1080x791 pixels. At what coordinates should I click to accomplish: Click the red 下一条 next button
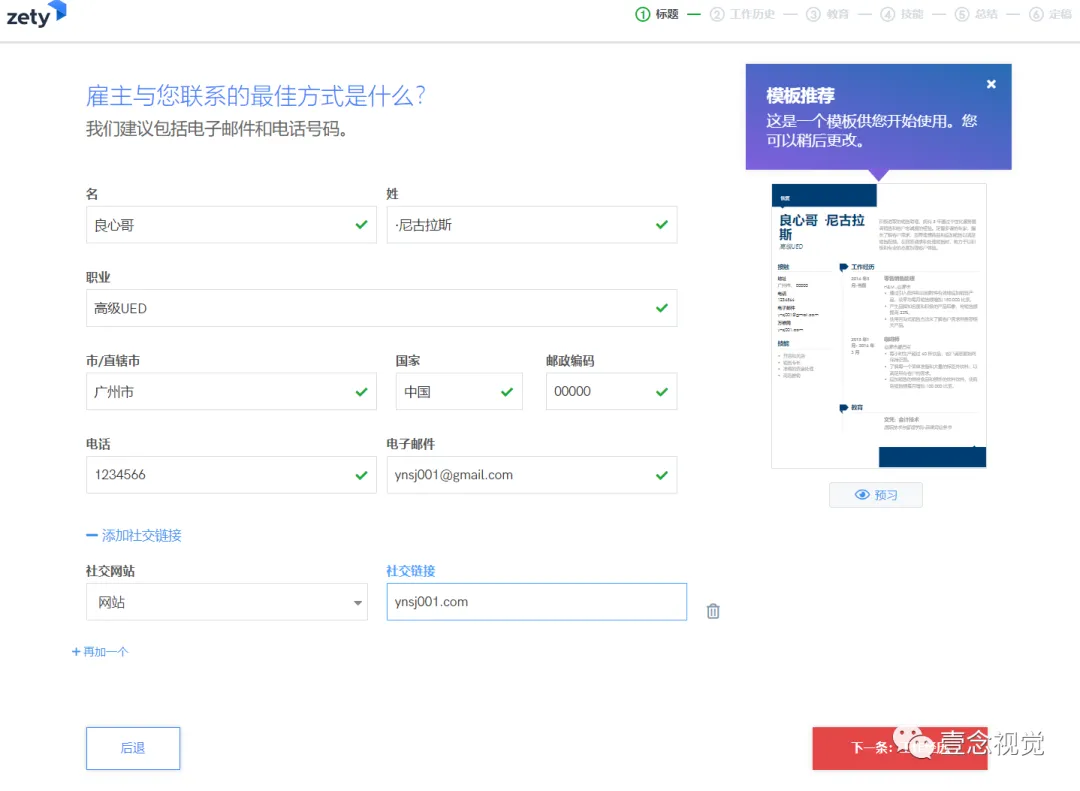click(900, 748)
